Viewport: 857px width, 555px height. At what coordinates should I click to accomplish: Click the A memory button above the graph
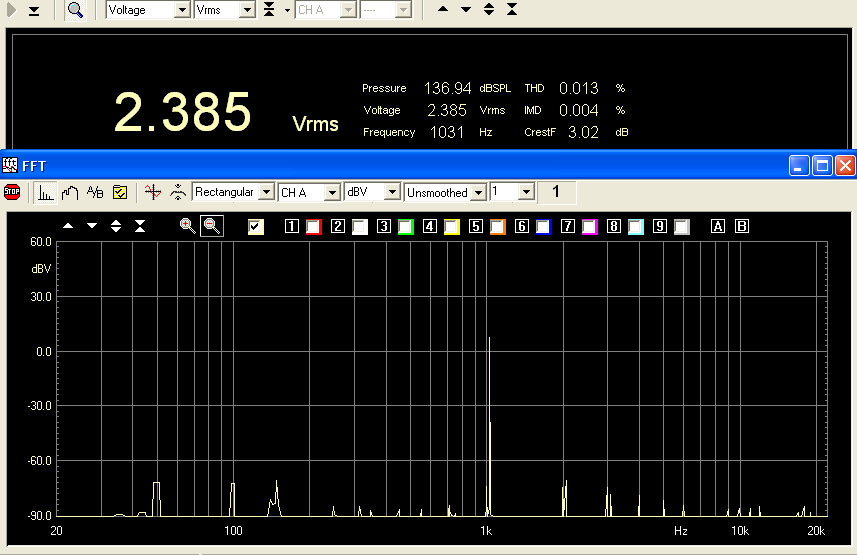[717, 227]
